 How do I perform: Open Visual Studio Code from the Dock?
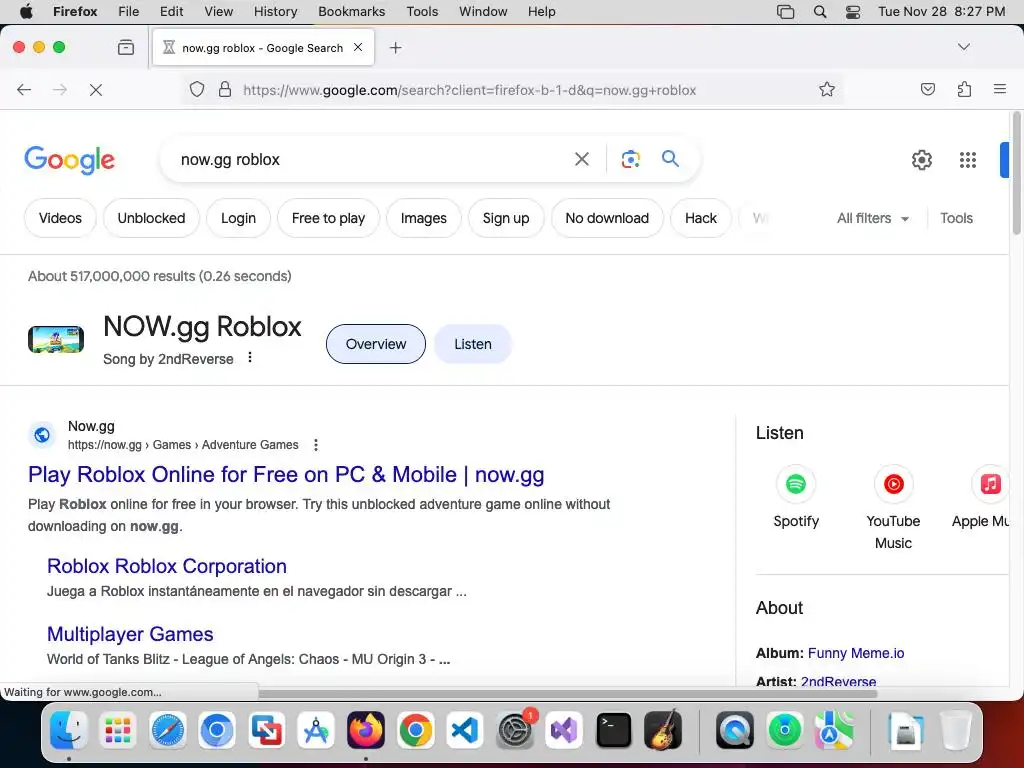[x=465, y=729]
